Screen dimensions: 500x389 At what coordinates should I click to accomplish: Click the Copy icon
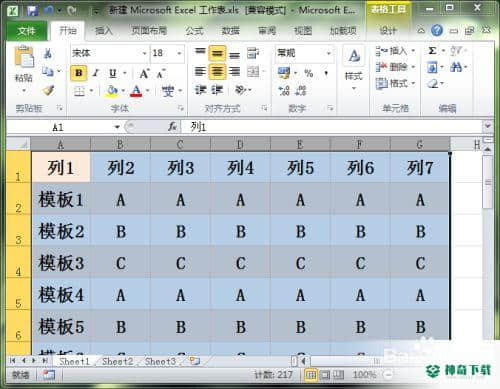coord(48,71)
